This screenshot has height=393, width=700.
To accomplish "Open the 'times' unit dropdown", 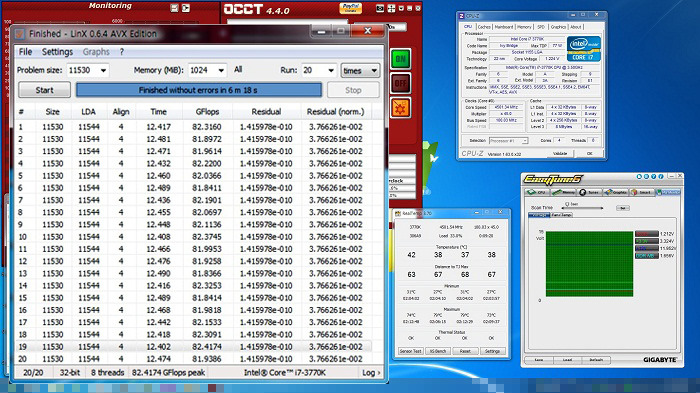I will [360, 70].
